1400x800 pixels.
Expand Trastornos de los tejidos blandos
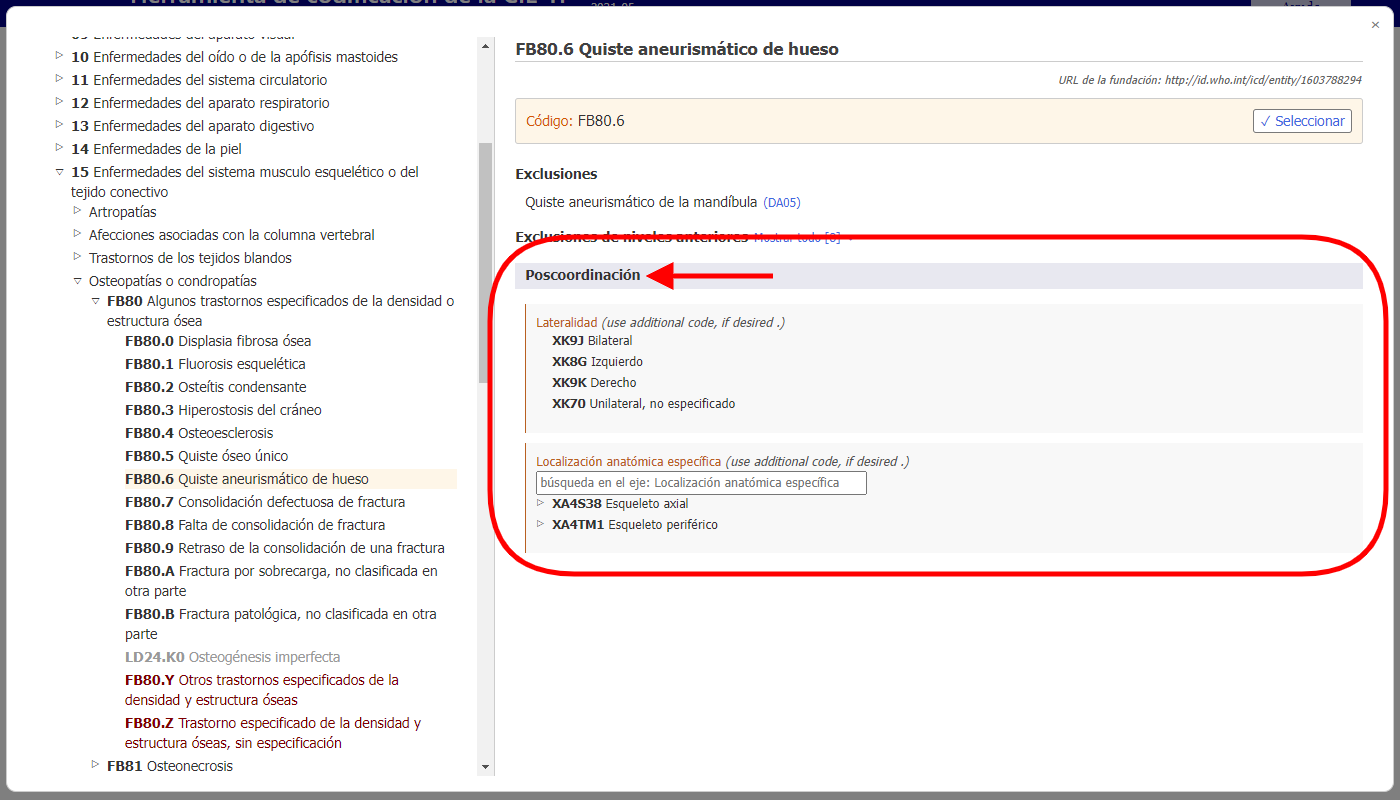[77, 257]
